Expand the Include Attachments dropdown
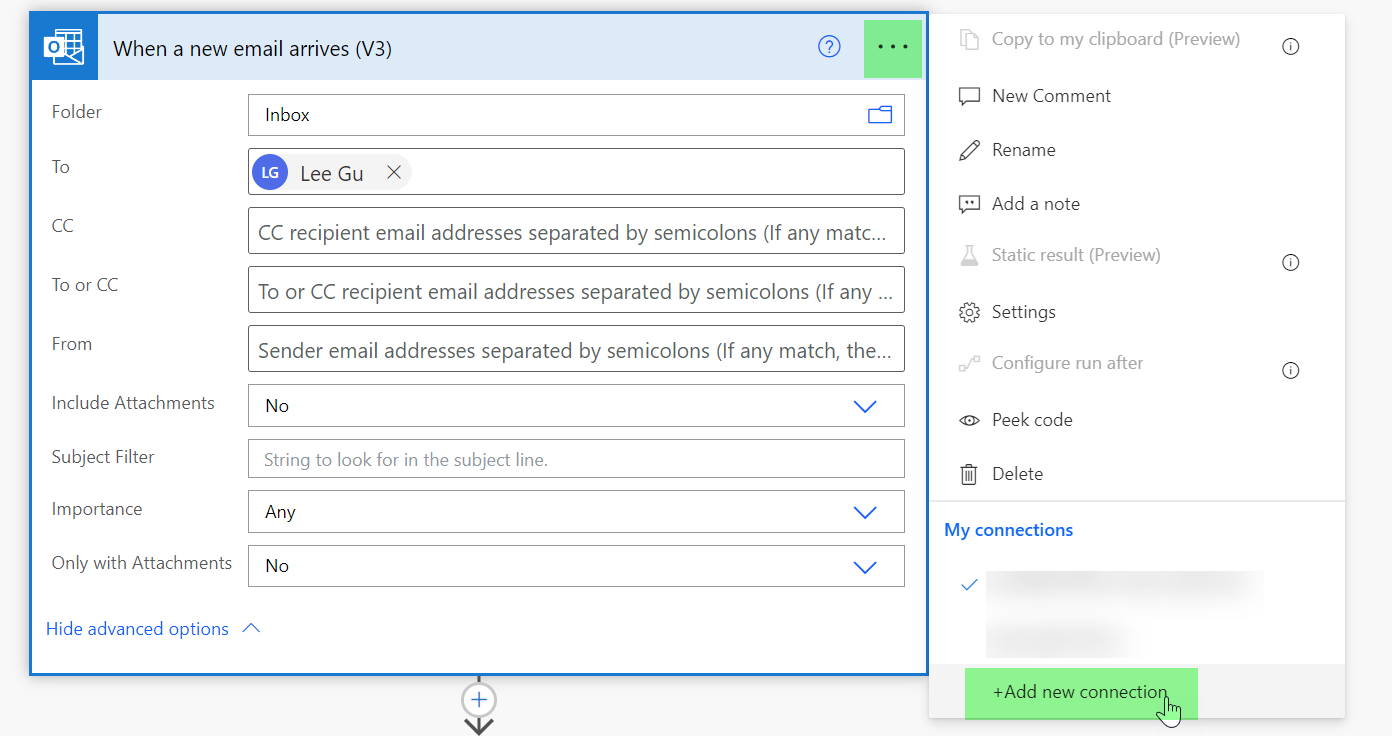This screenshot has height=736, width=1392. 865,406
